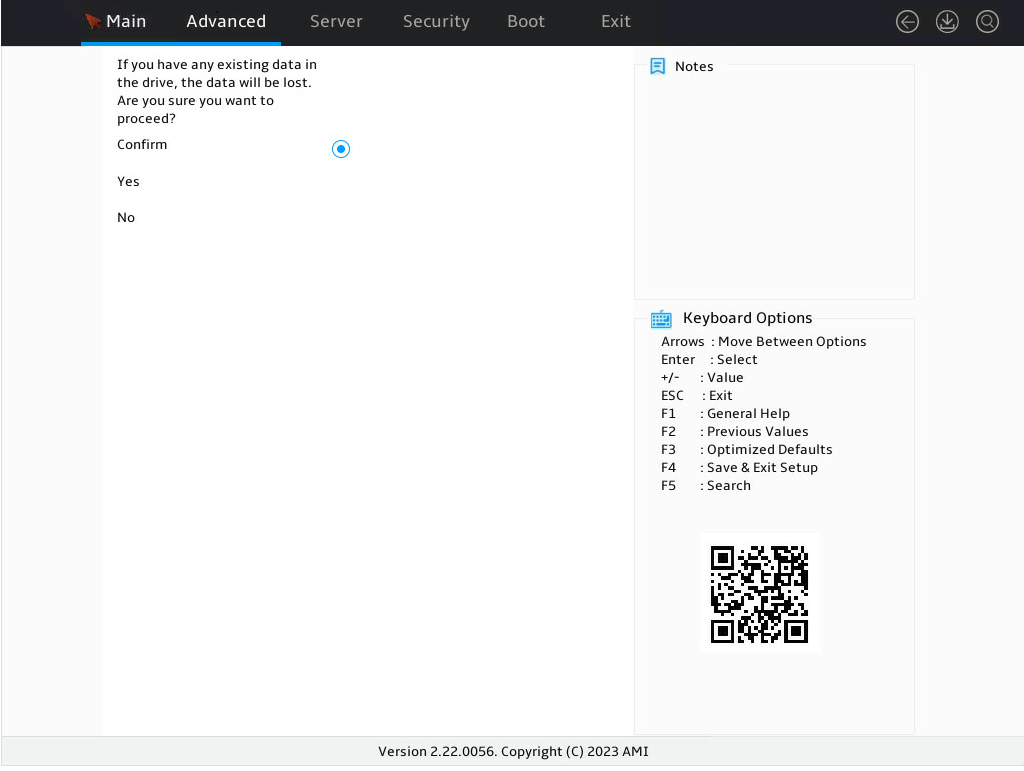Click the data loss warning text
1024x771 pixels.
point(217,91)
